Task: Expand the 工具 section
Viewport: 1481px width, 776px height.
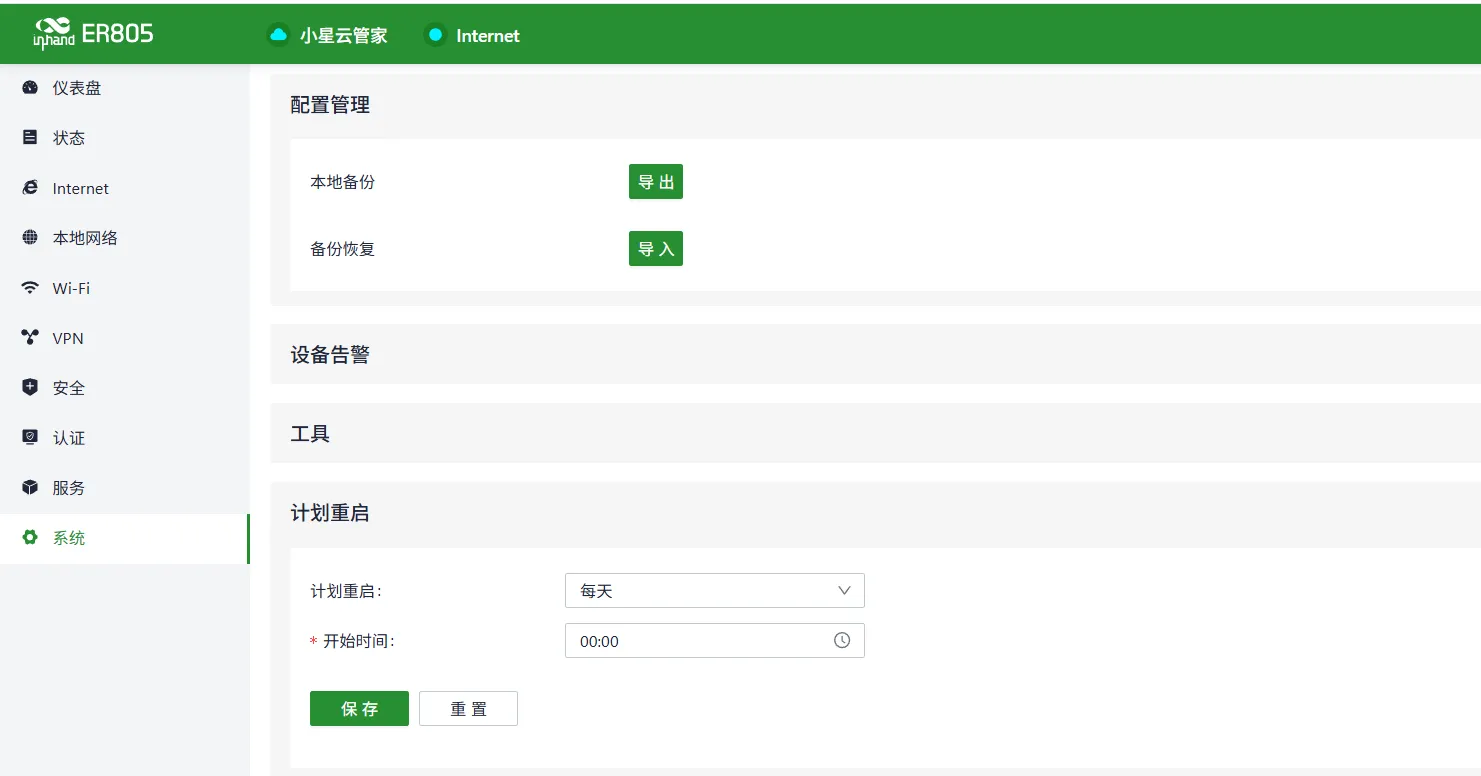Action: click(875, 433)
